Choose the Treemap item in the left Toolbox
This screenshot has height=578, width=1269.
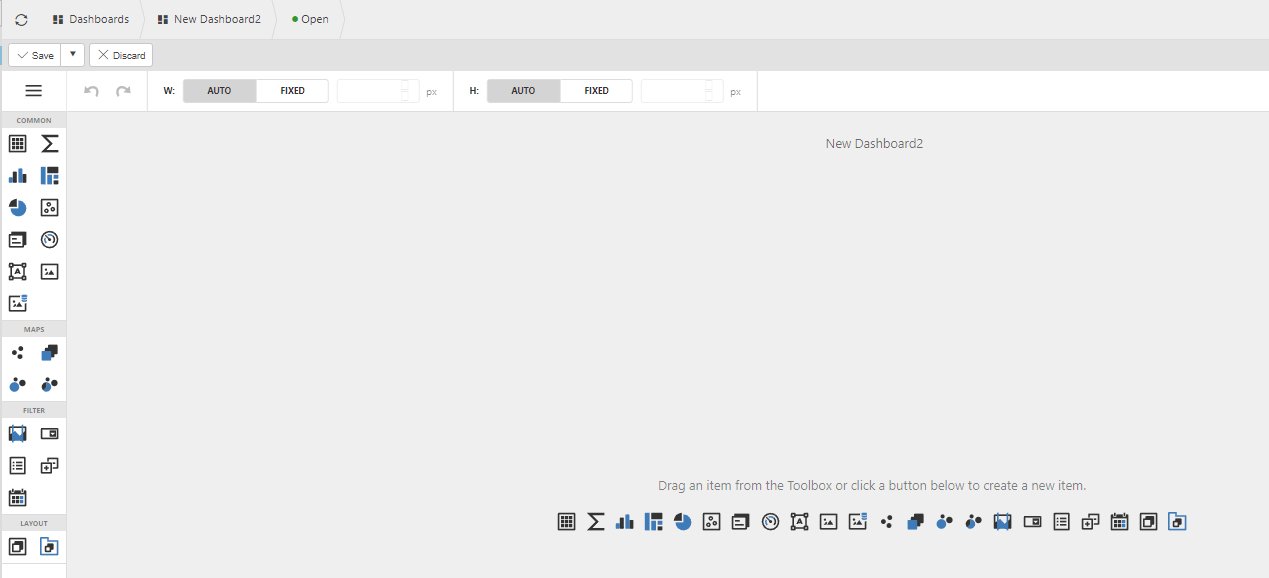point(50,176)
